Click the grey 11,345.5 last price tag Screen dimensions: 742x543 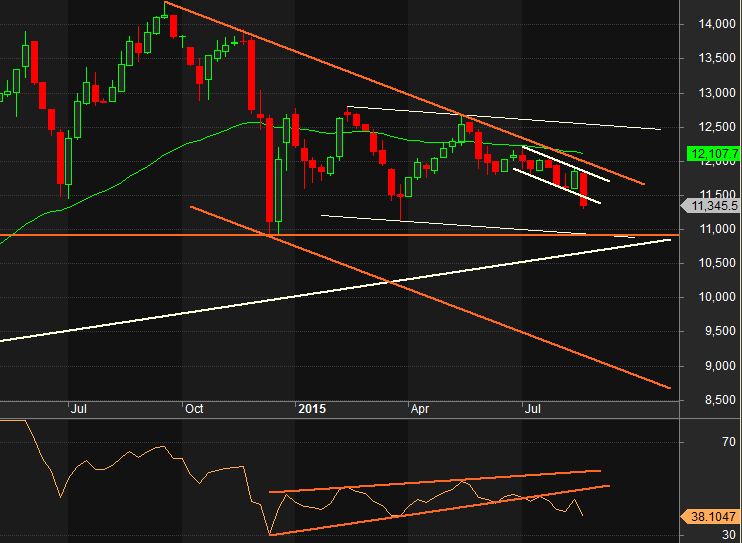(x=711, y=206)
